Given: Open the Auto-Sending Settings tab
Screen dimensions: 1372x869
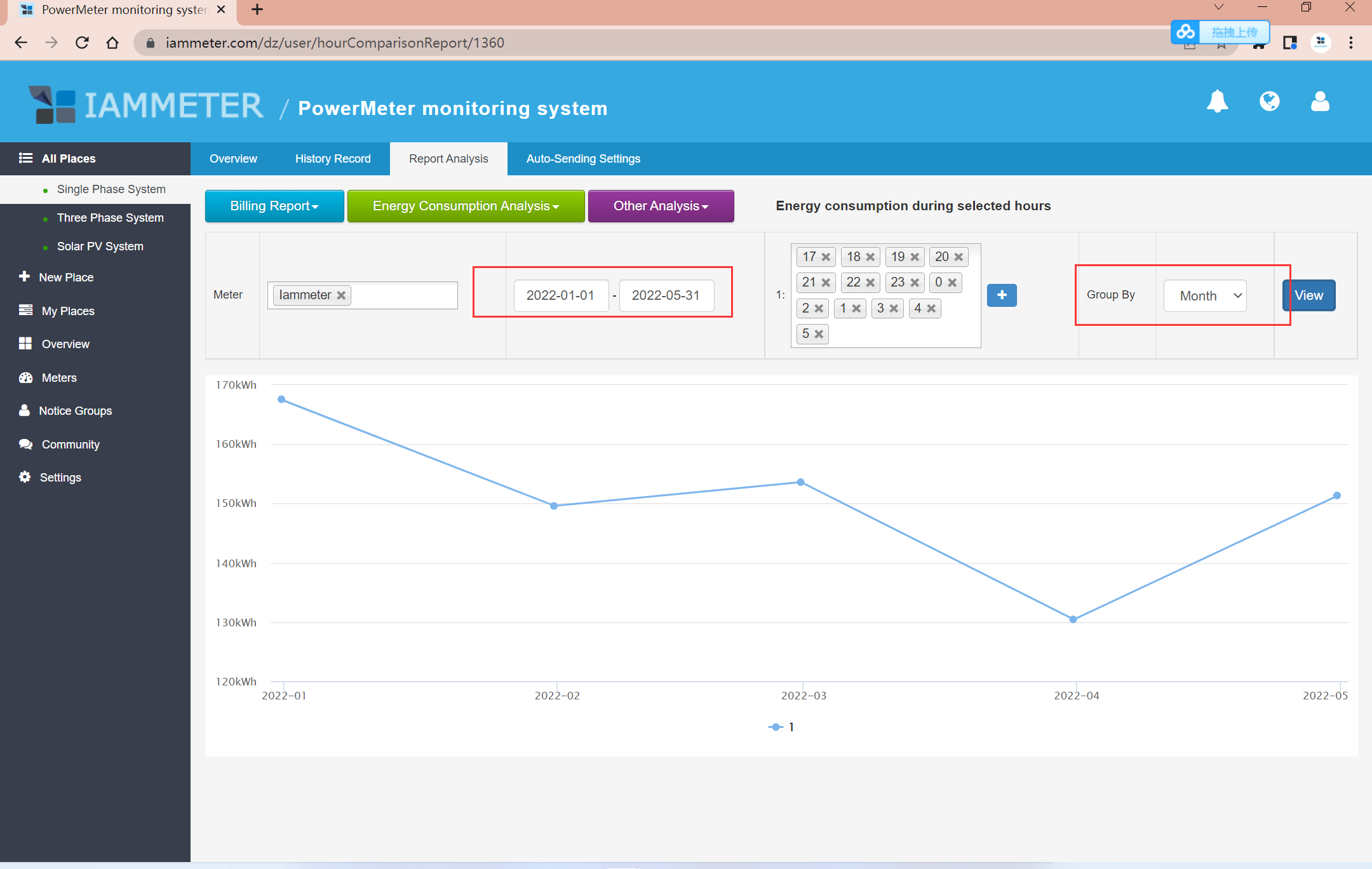Looking at the screenshot, I should pyautogui.click(x=583, y=159).
